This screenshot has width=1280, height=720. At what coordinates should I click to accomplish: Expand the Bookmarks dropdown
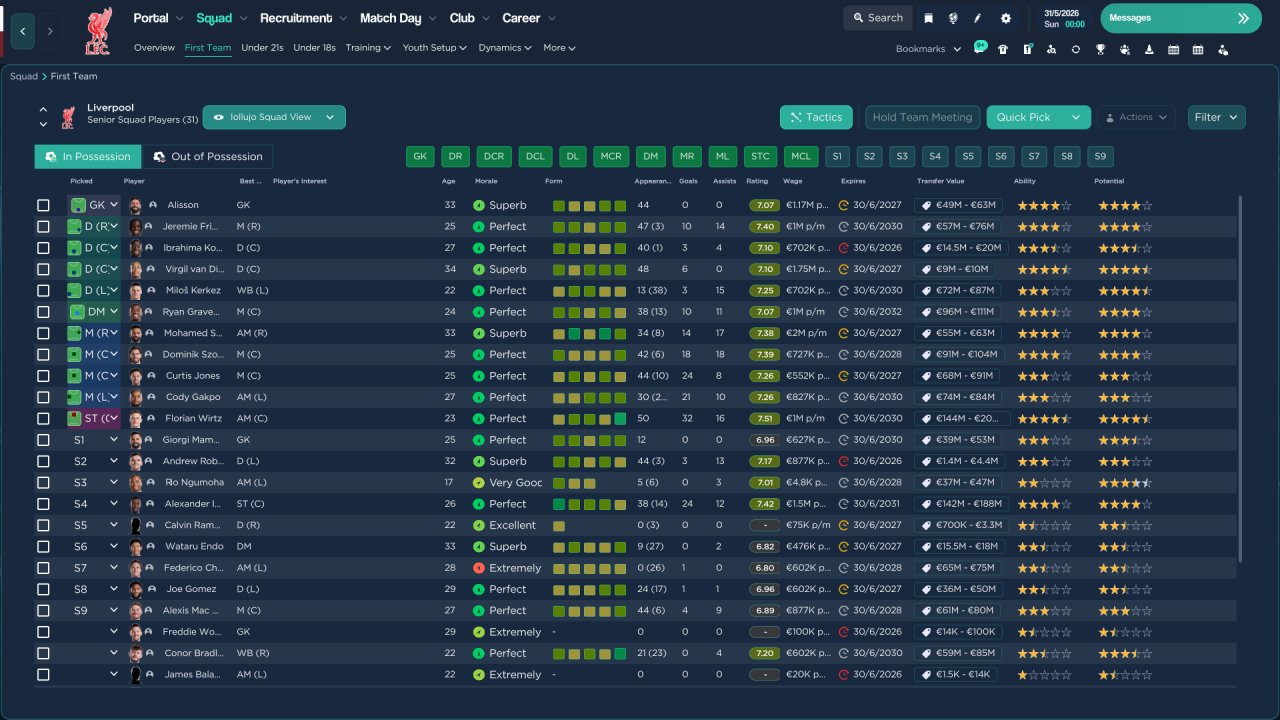click(x=928, y=49)
